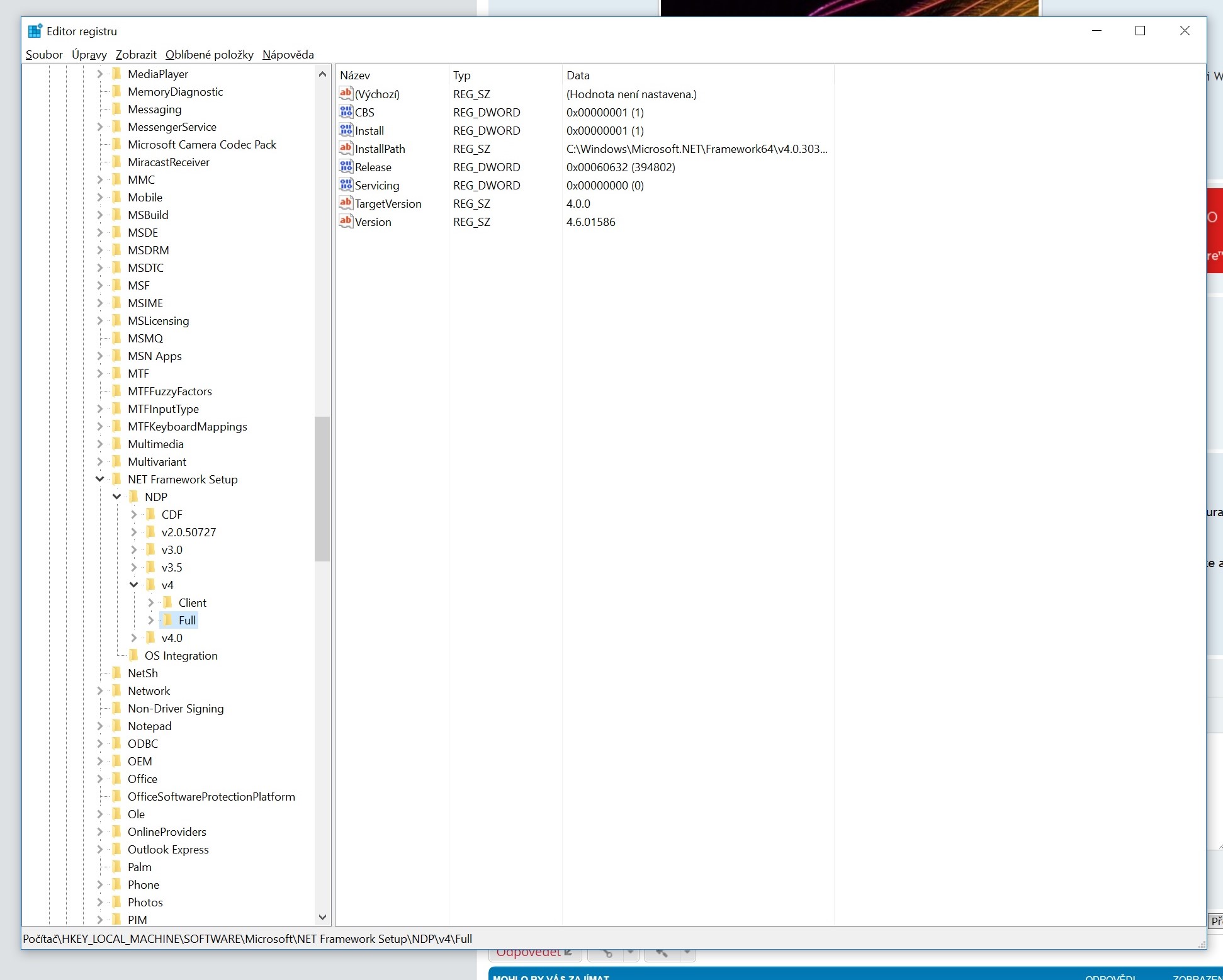
Task: Select the OS Integration key
Action: 181,655
